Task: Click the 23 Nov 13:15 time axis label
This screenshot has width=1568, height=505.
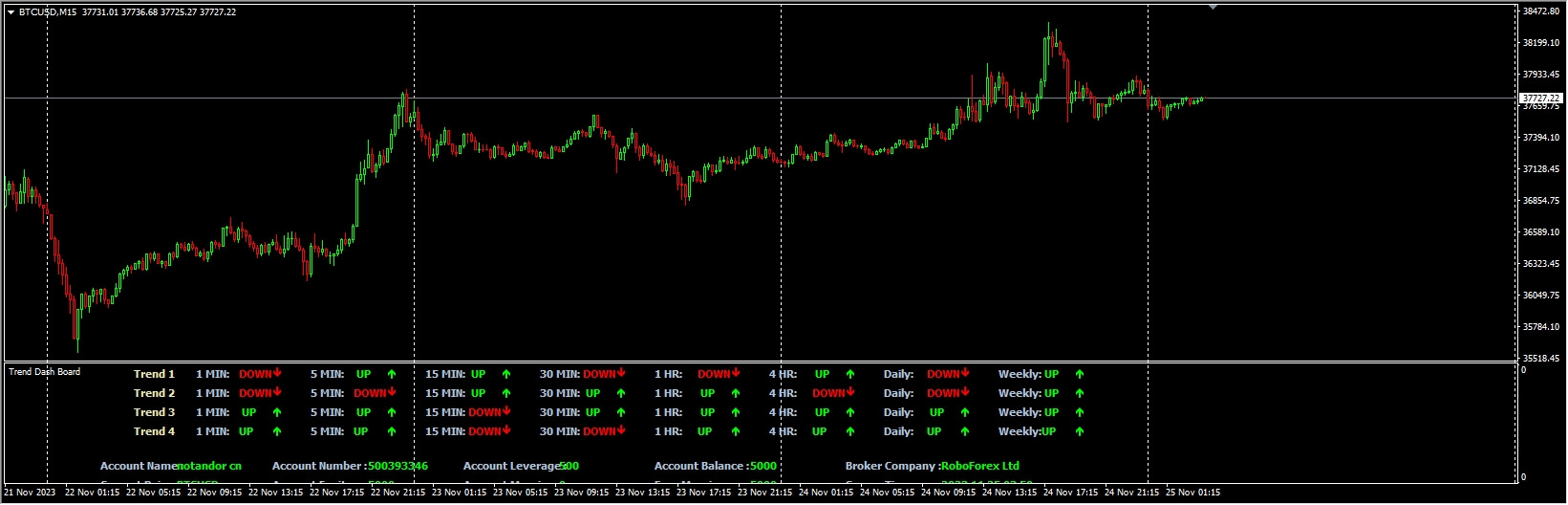Action: pyautogui.click(x=641, y=493)
